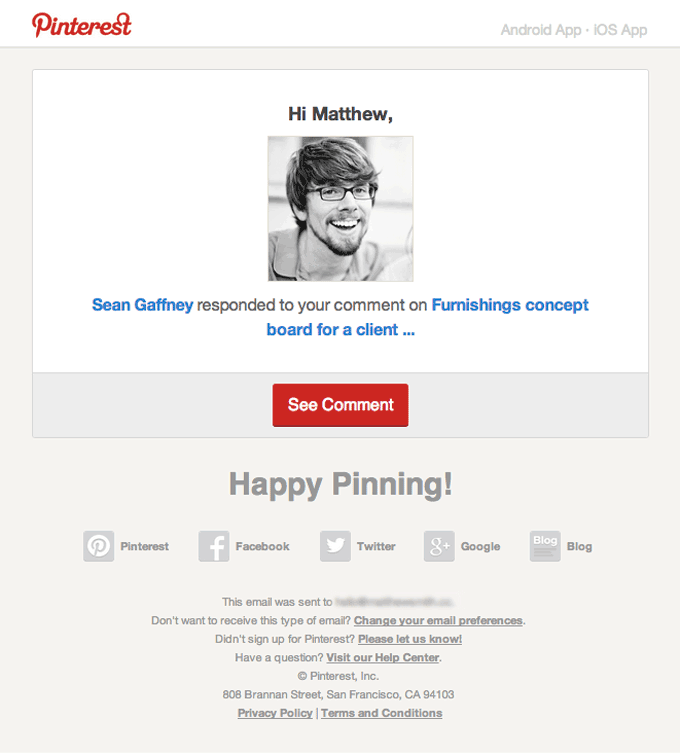The image size is (680, 755).
Task: Click the Please let us know link
Action: [410, 639]
